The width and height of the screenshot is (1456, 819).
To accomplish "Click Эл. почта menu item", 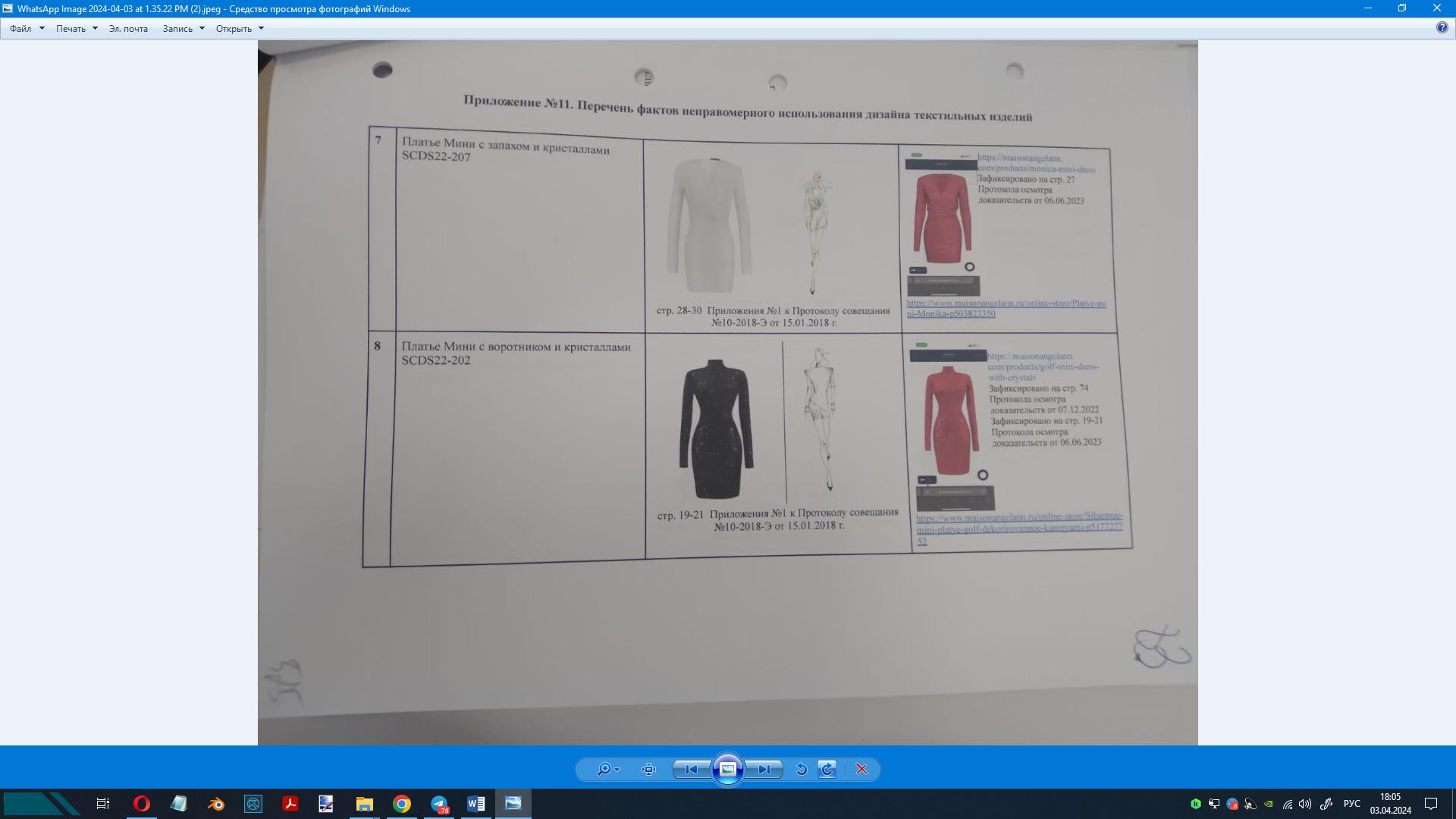I will coord(128,29).
